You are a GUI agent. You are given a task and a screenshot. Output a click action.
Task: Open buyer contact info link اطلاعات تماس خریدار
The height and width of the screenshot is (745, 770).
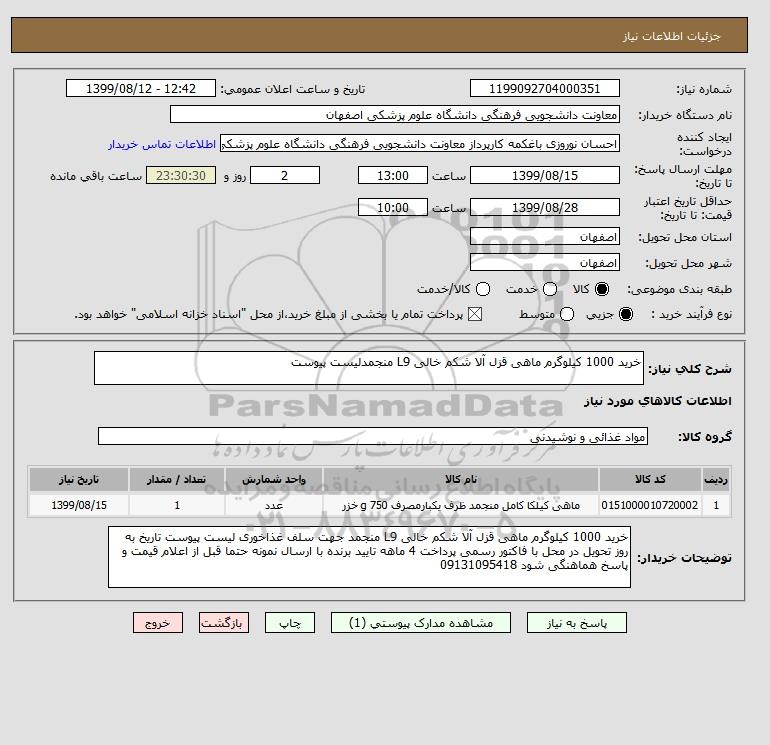click(162, 144)
